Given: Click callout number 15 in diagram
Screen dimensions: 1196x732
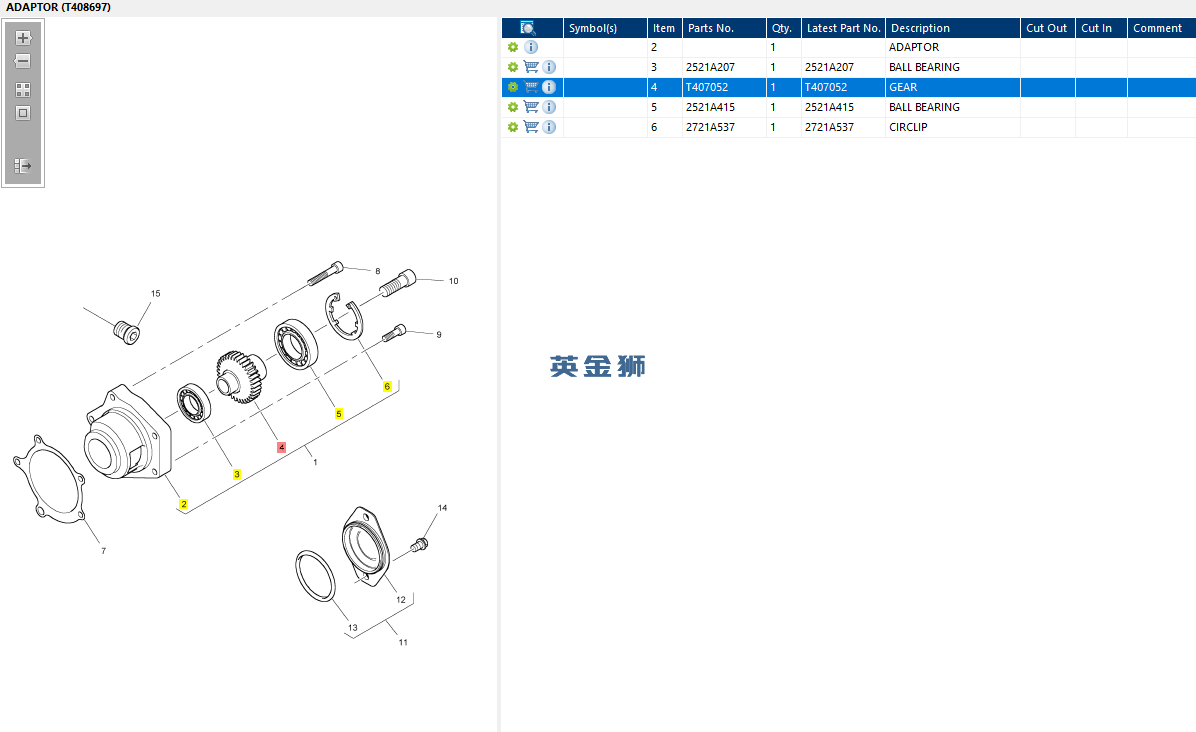Looking at the screenshot, I should (x=156, y=294).
